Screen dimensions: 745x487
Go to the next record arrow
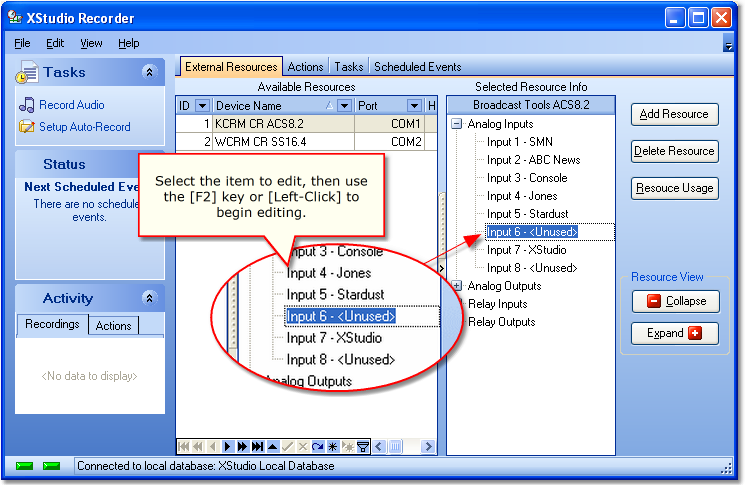(x=228, y=447)
